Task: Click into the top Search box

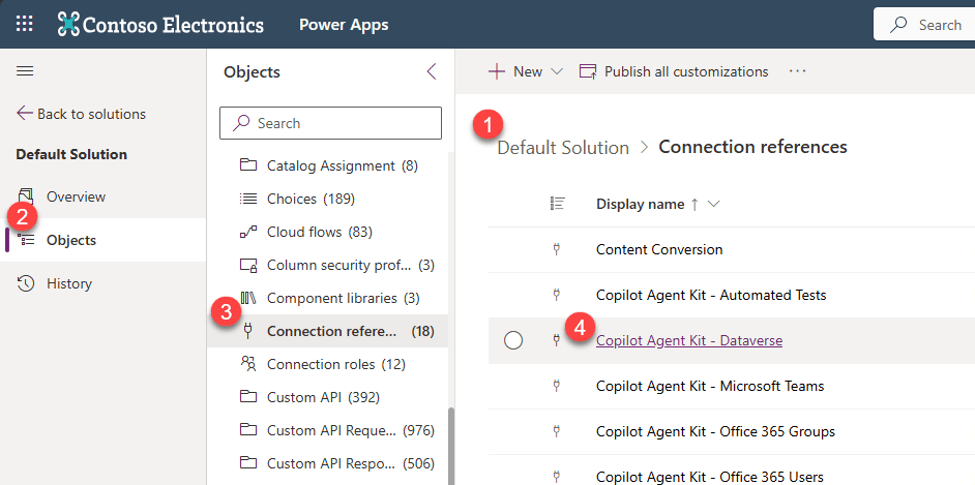Action: 924,25
